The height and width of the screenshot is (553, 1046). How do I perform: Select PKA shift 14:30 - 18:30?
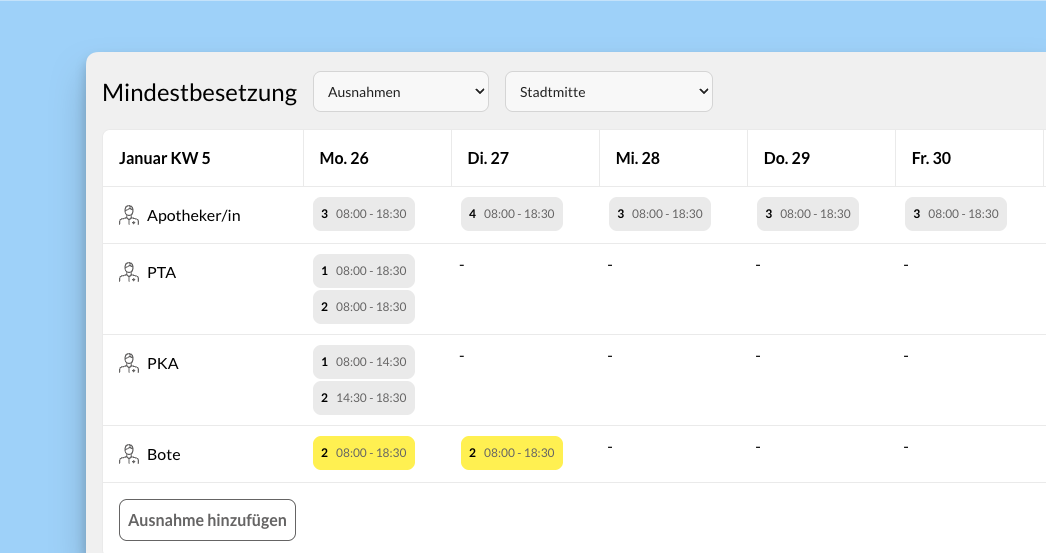pos(363,398)
